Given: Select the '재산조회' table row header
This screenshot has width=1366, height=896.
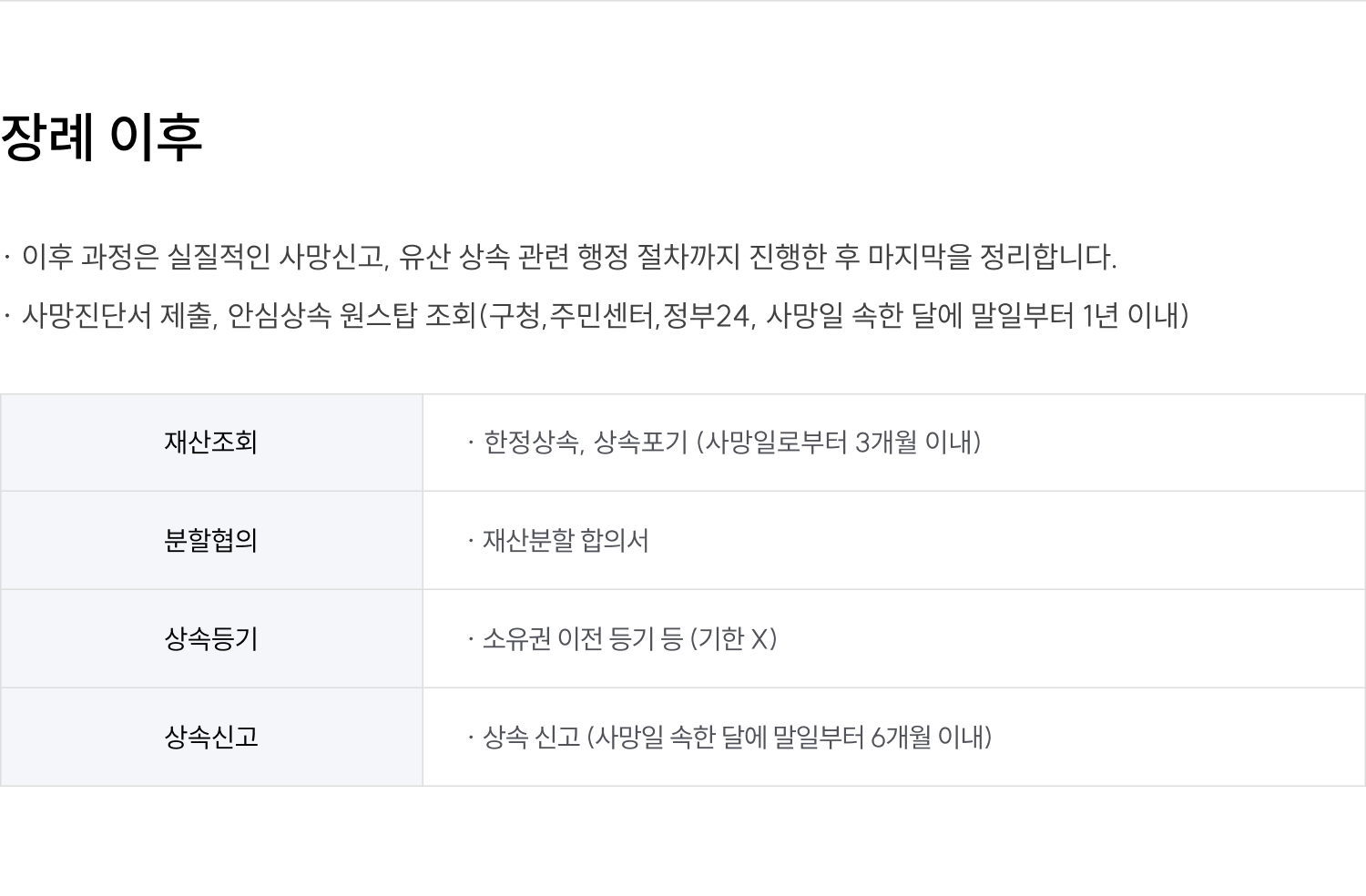Looking at the screenshot, I should 211,443.
